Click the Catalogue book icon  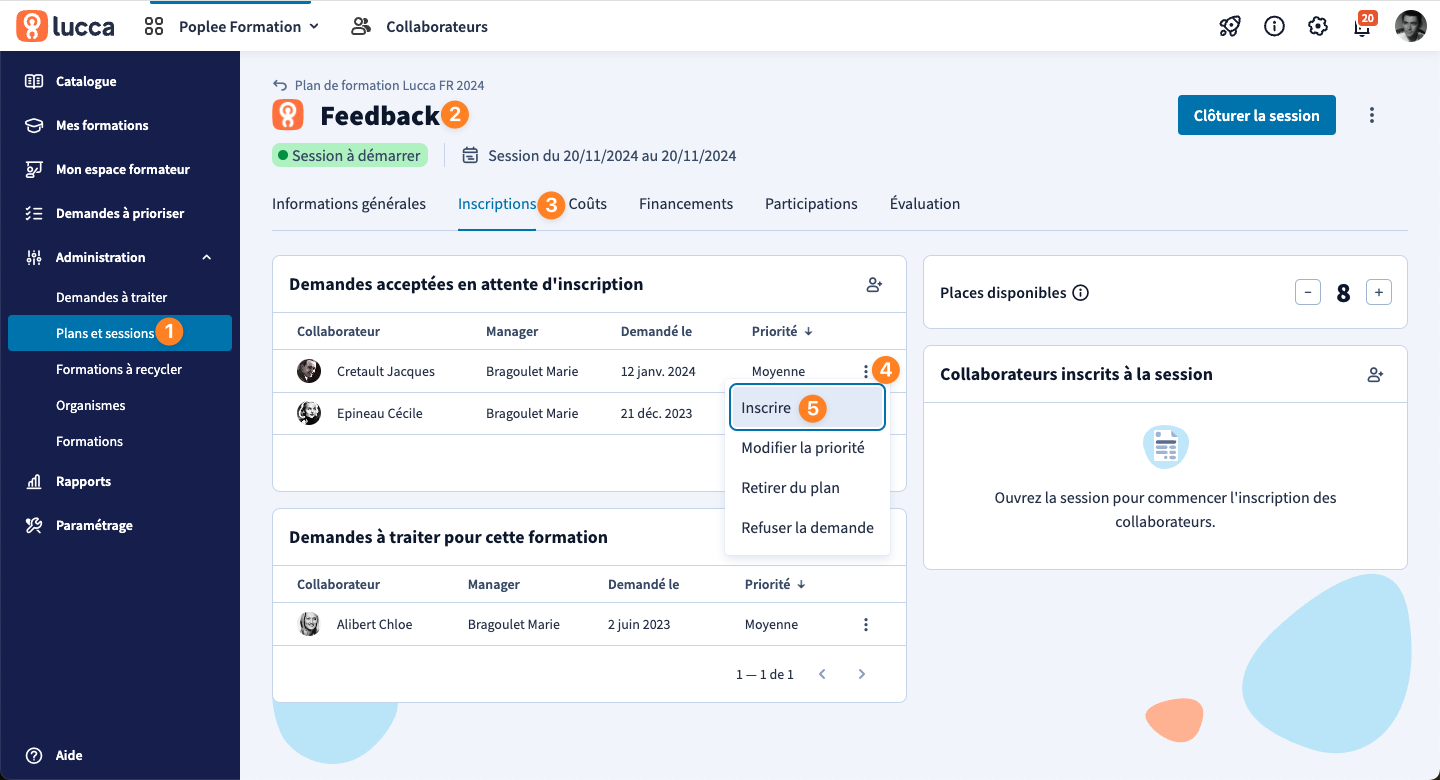point(34,81)
